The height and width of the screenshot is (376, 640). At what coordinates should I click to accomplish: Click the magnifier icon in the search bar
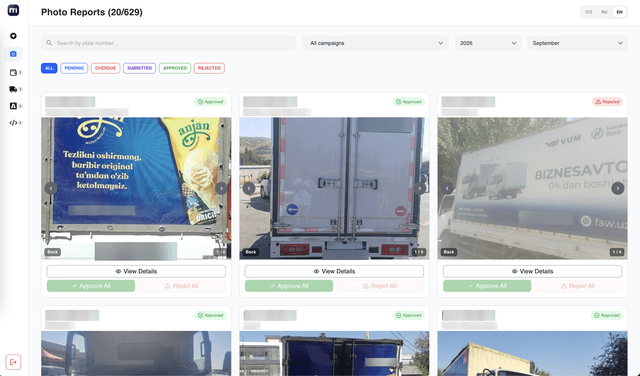[49, 43]
